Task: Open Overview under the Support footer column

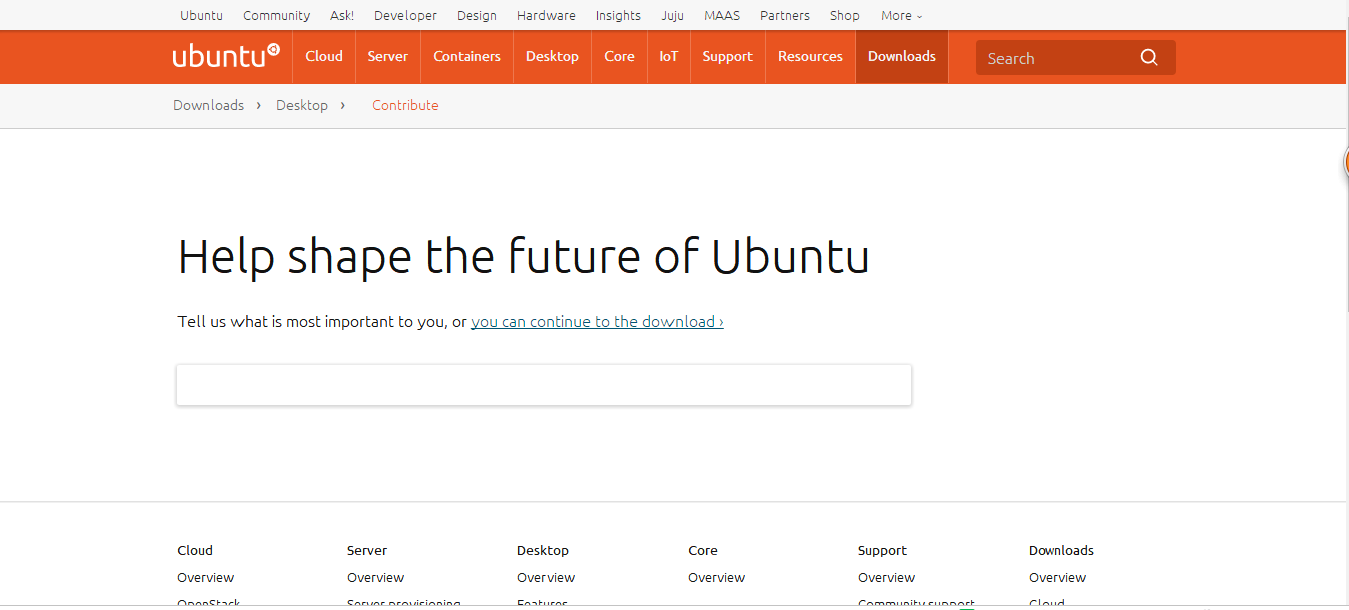Action: [886, 577]
